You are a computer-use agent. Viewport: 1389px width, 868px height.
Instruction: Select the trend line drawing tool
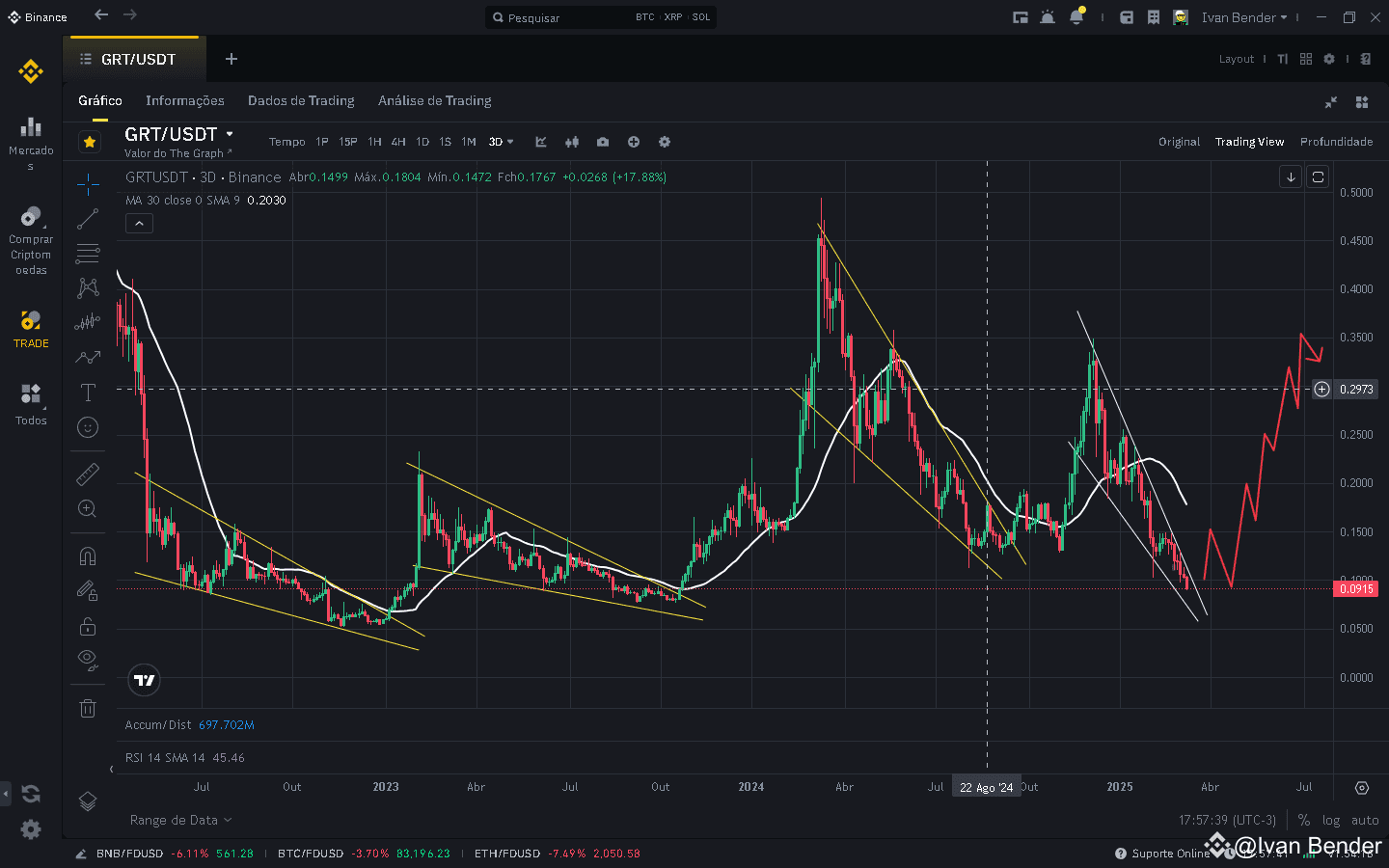click(x=88, y=219)
